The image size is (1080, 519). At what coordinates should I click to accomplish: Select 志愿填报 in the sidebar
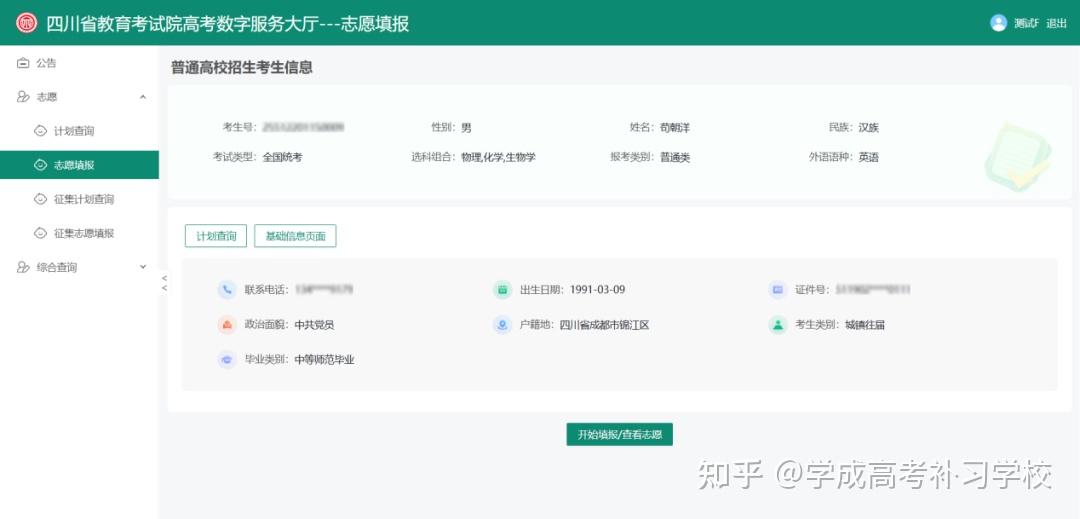(x=79, y=165)
